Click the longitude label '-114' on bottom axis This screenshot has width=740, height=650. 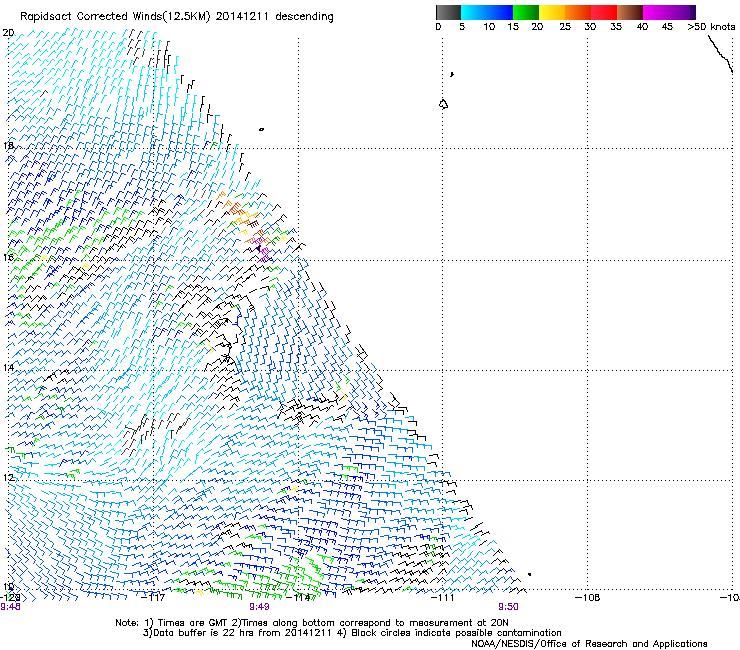(x=298, y=598)
